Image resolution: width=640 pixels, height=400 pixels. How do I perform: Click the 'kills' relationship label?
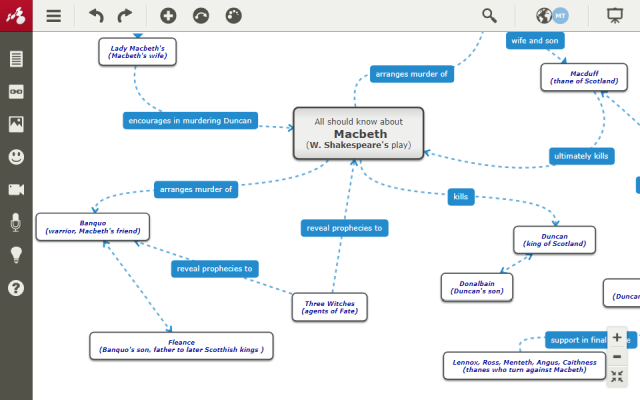click(x=461, y=197)
